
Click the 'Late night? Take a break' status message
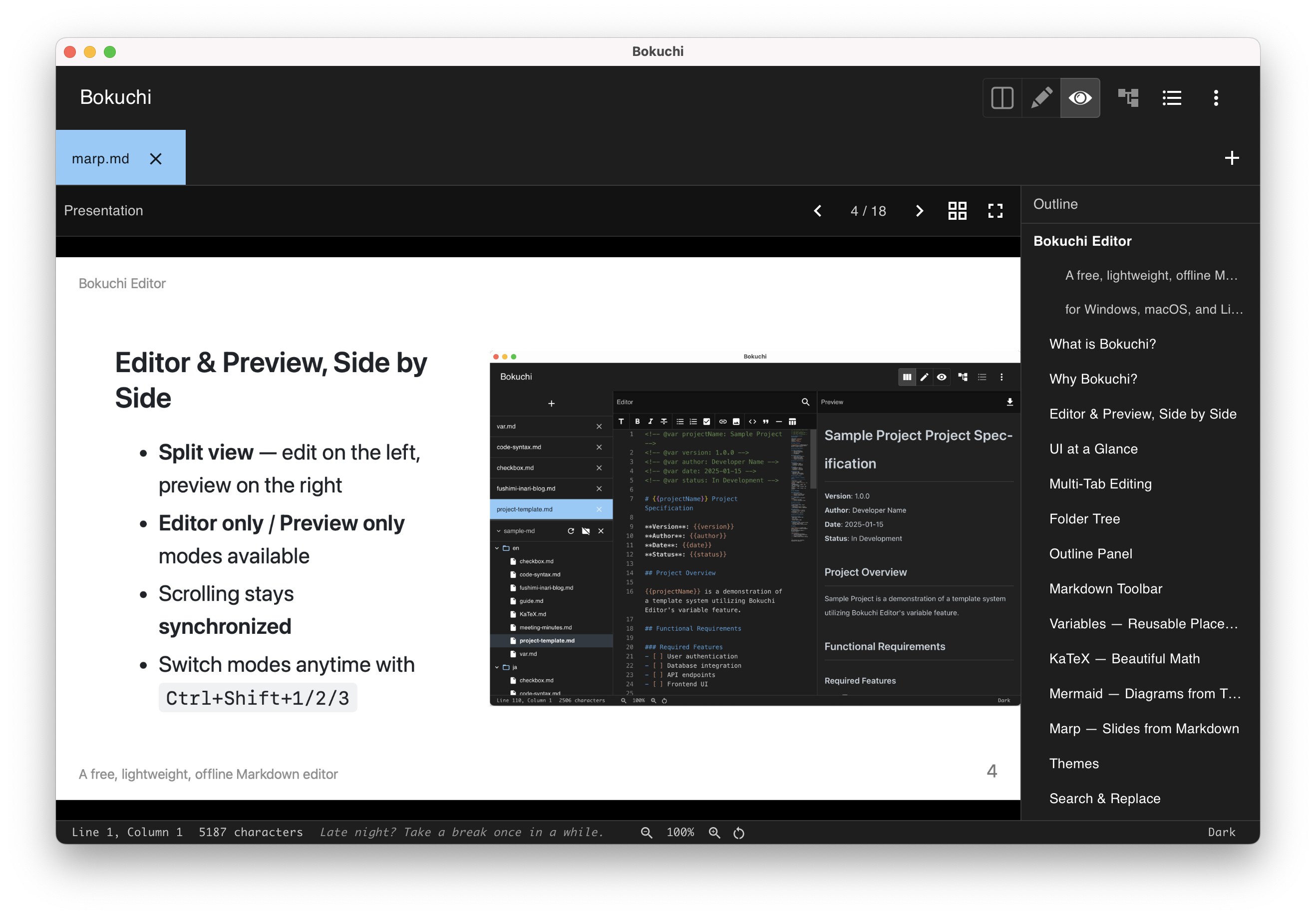(x=461, y=832)
